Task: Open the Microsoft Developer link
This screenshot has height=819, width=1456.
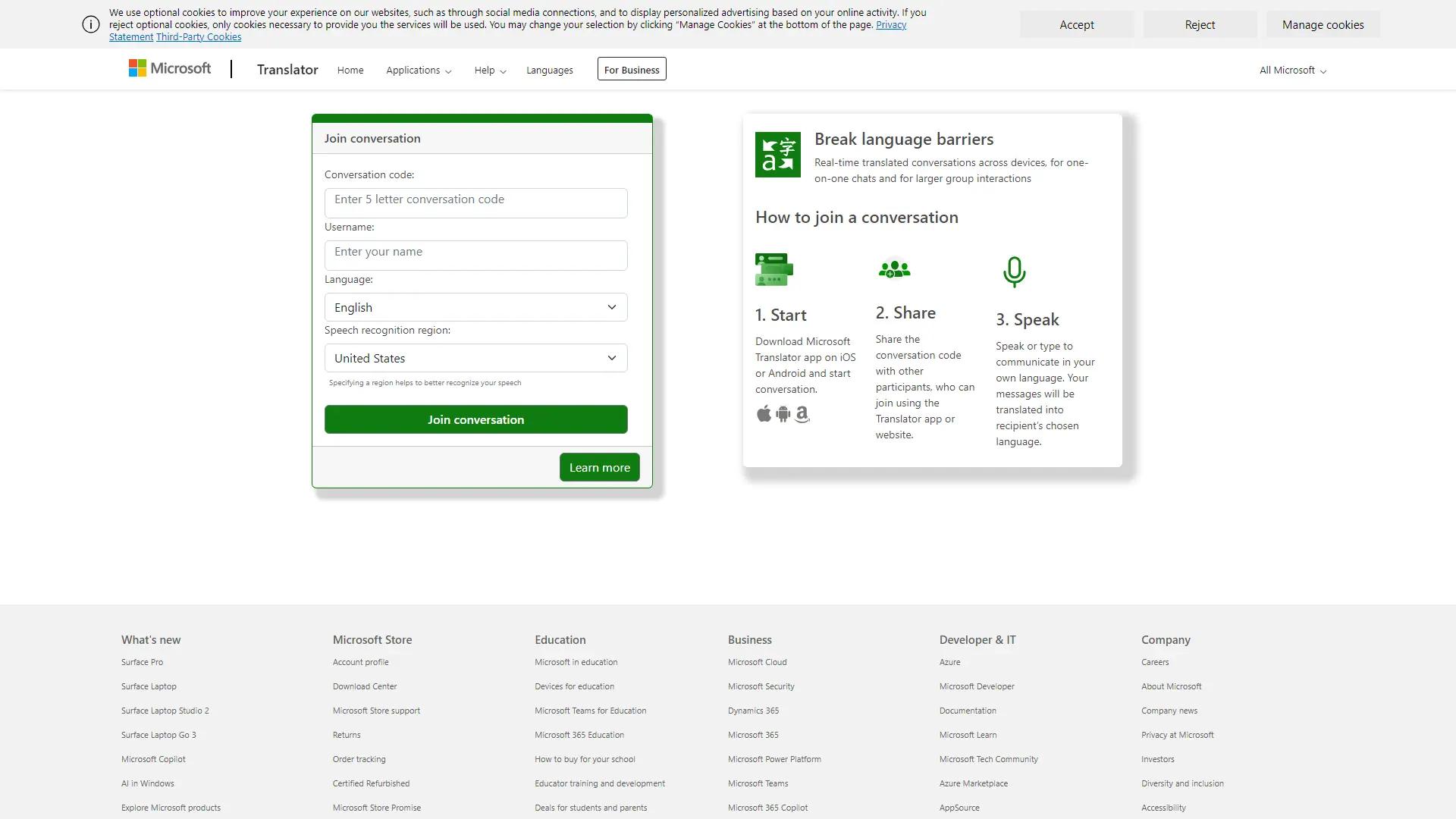Action: tap(977, 686)
